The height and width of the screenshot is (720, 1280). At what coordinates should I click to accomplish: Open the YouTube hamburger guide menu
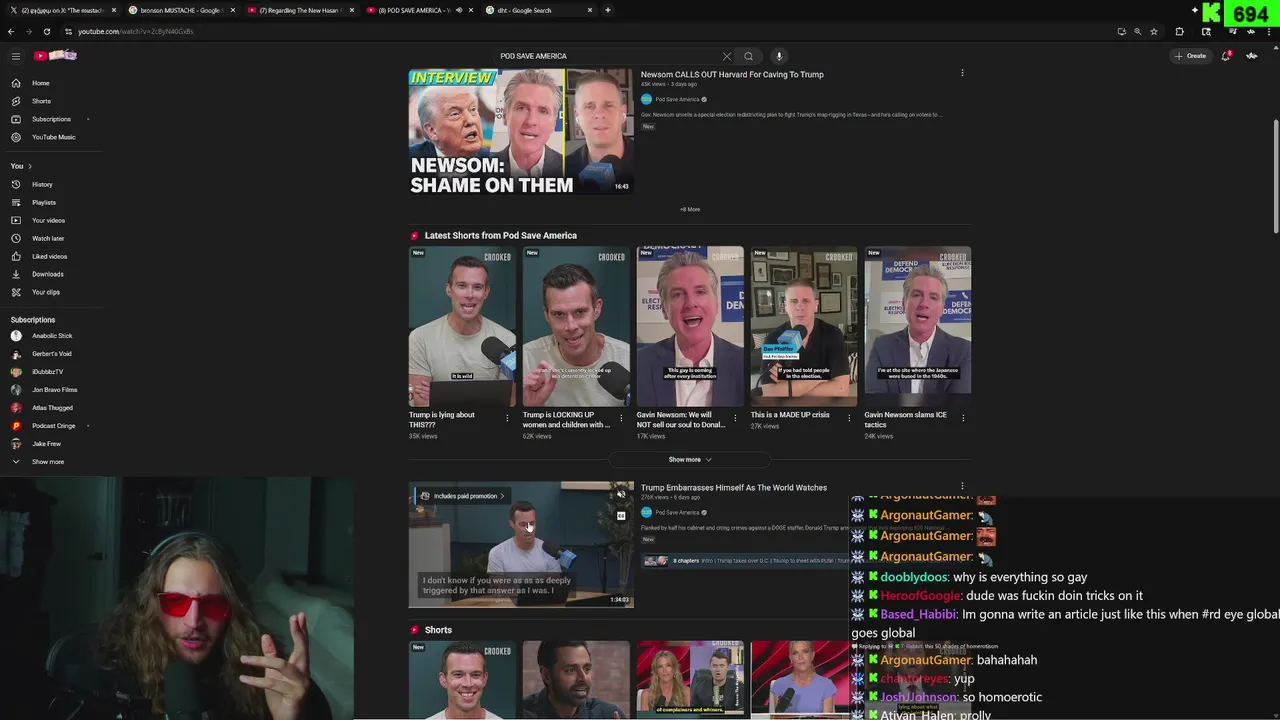(x=15, y=56)
